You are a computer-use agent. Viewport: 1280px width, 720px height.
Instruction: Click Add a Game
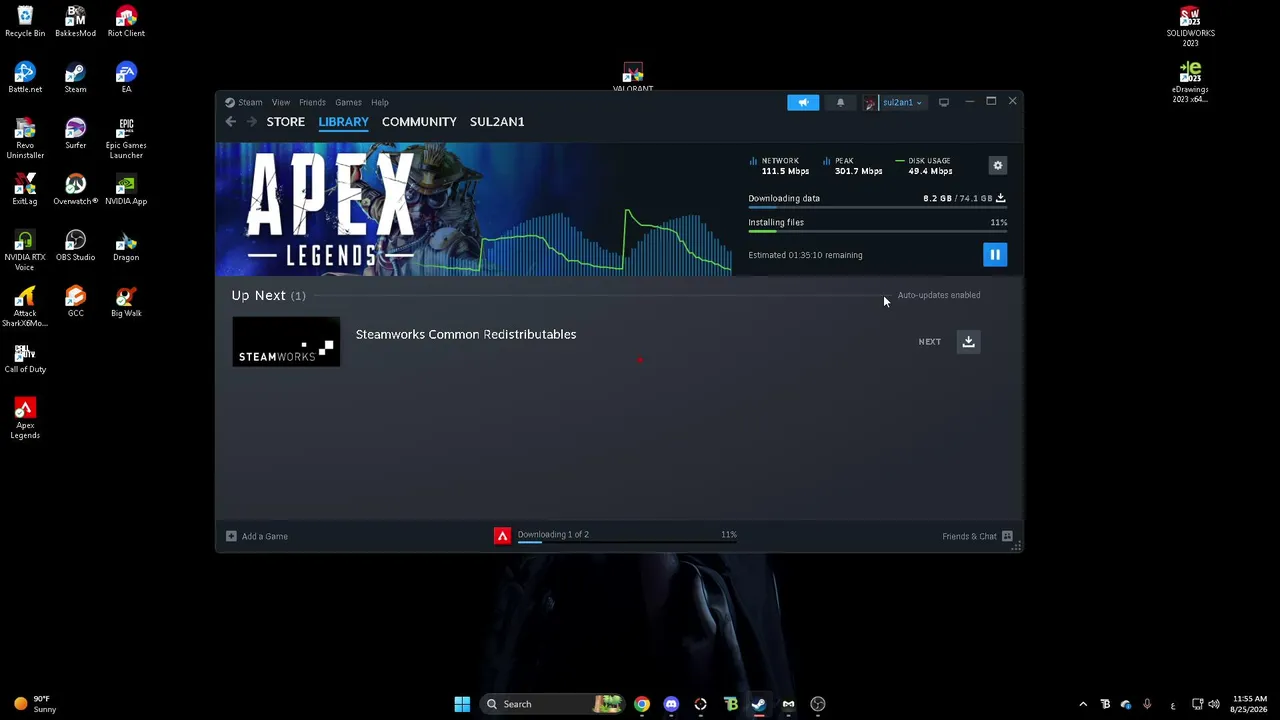257,536
